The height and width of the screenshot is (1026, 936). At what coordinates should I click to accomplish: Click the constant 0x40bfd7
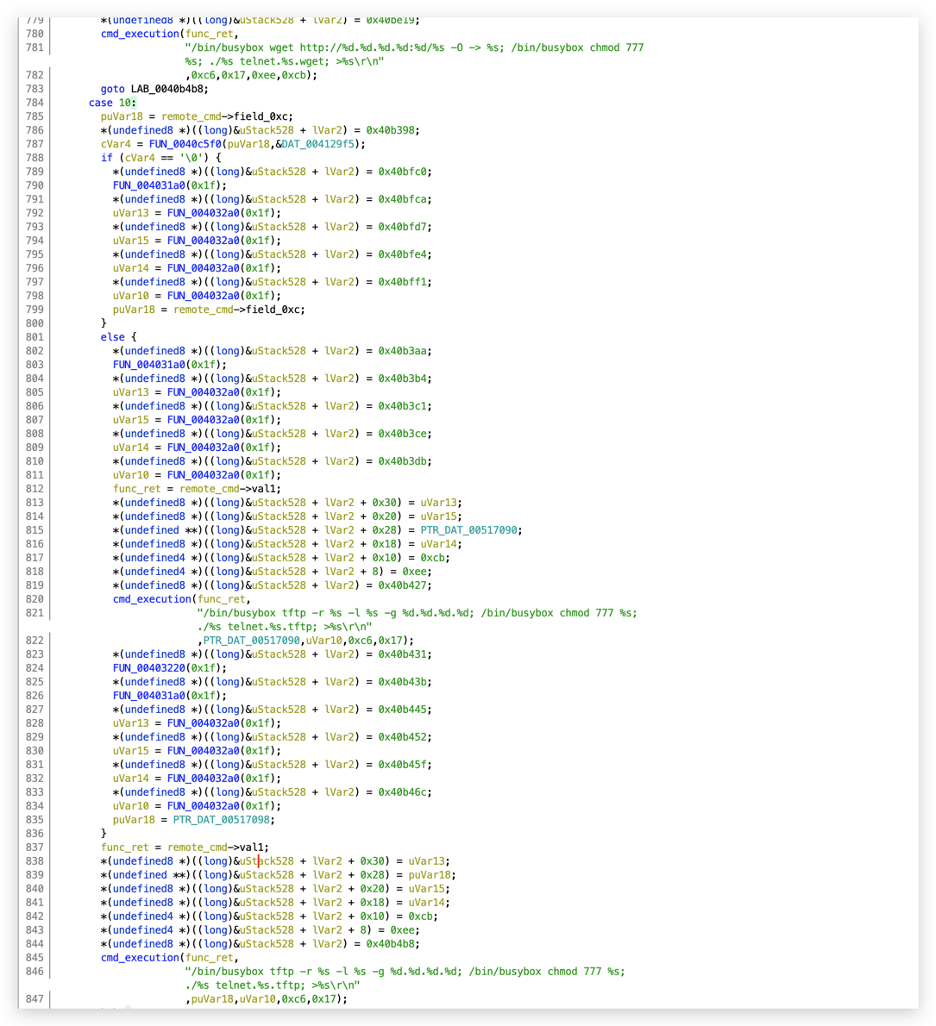[x=403, y=226]
